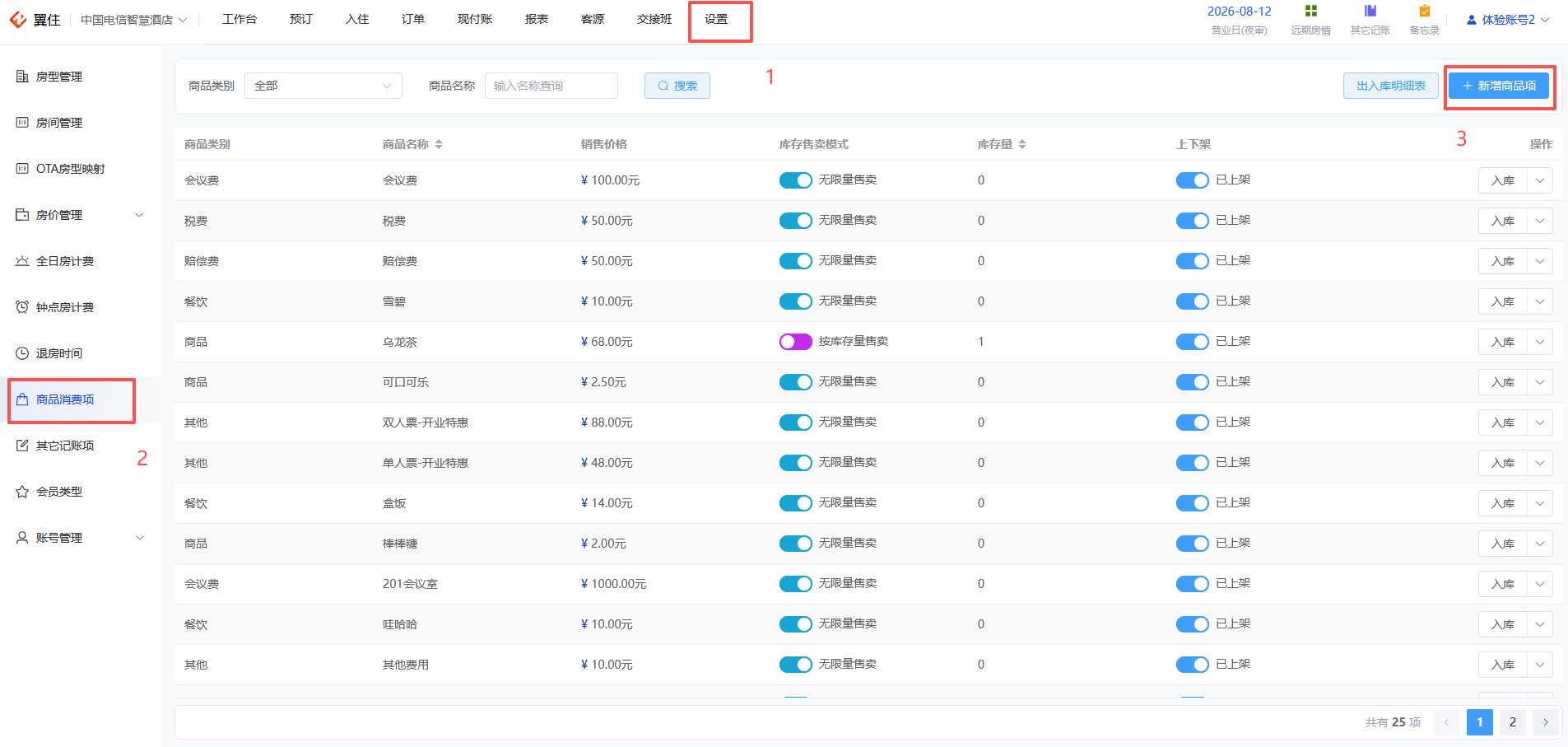This screenshot has width=1568, height=747.
Task: Switch to the 工作台 tab
Action: click(240, 19)
